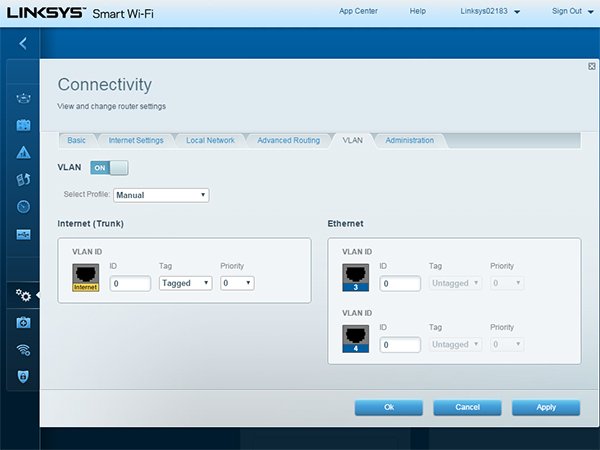Open the Guest Access briefcase icon
Screen dimensions: 600x450
click(x=23, y=125)
